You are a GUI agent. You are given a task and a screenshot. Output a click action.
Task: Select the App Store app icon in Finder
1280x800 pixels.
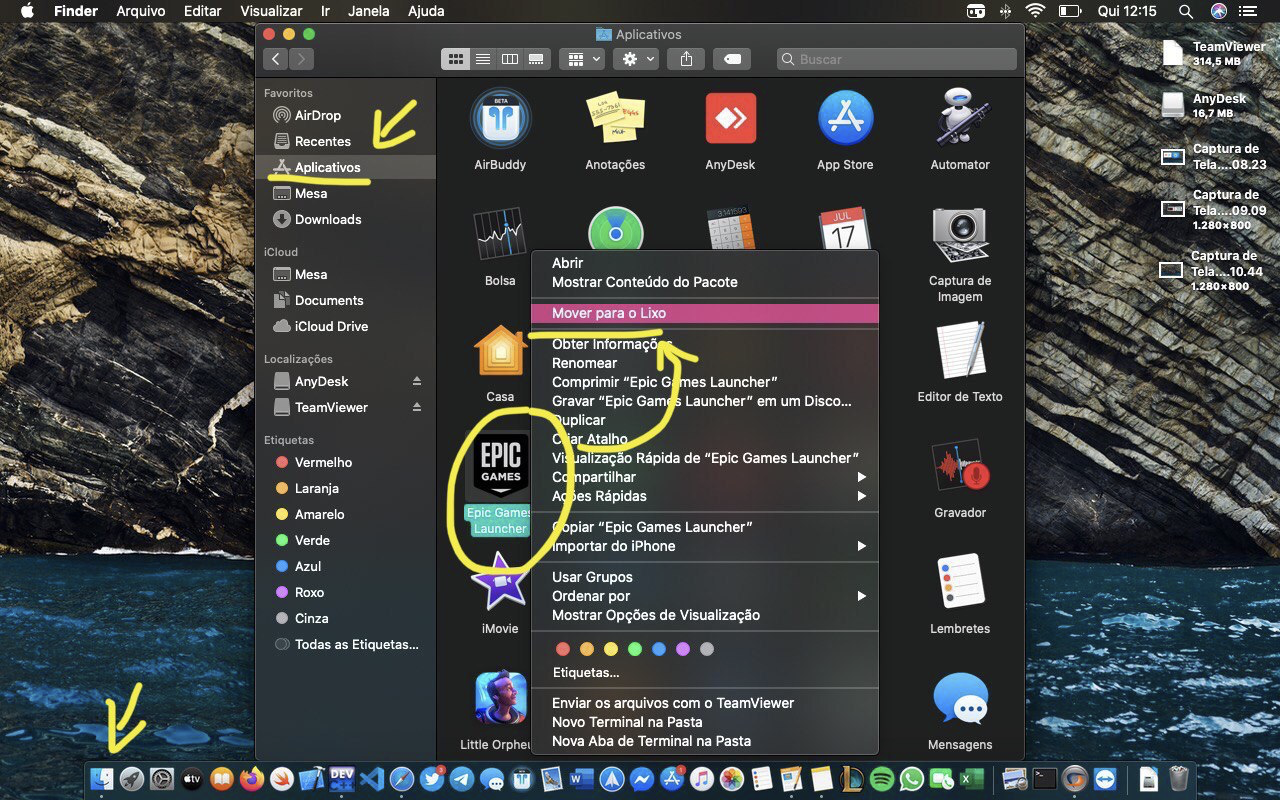click(845, 119)
